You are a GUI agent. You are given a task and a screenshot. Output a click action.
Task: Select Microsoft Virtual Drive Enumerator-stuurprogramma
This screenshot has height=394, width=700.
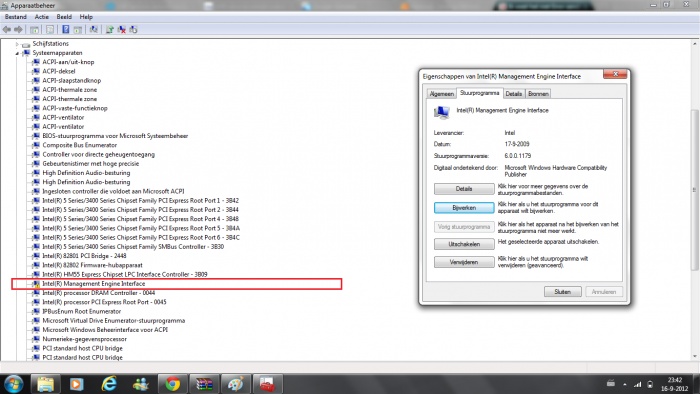coord(114,321)
